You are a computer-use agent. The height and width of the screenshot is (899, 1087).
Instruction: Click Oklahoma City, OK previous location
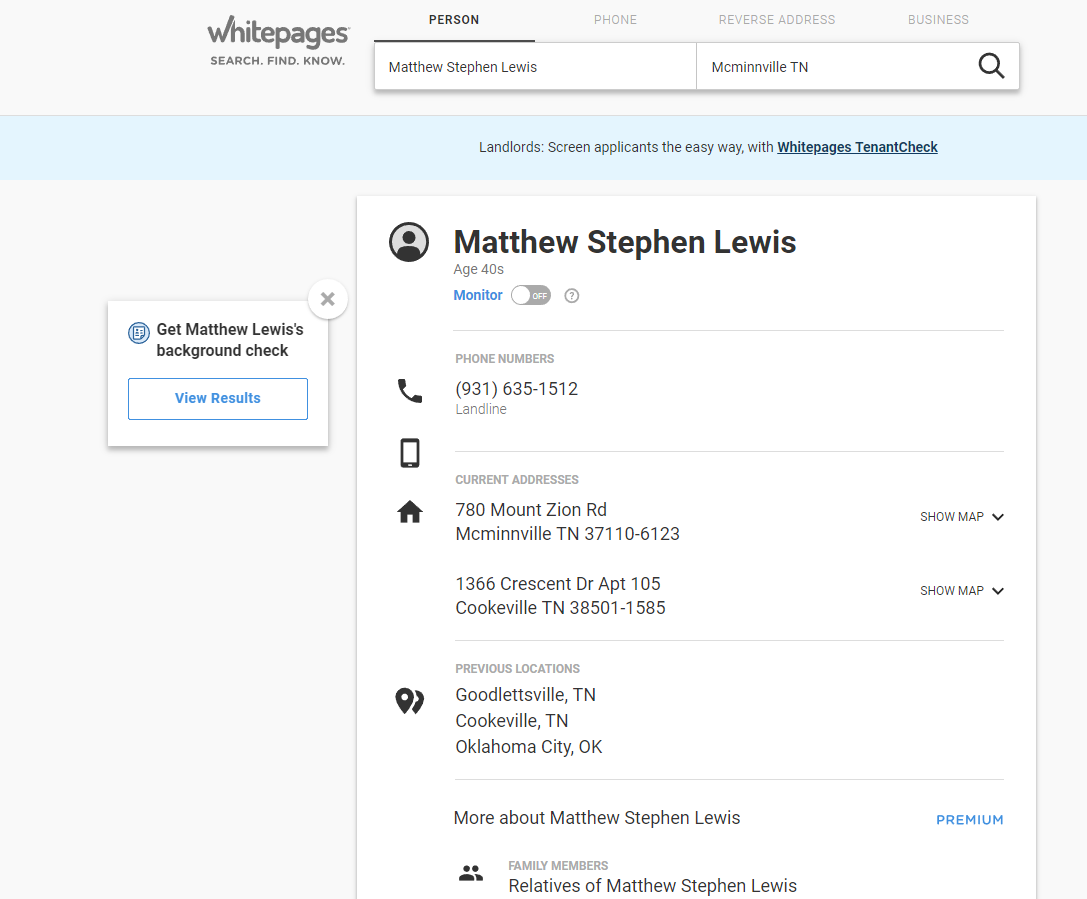pyautogui.click(x=528, y=747)
